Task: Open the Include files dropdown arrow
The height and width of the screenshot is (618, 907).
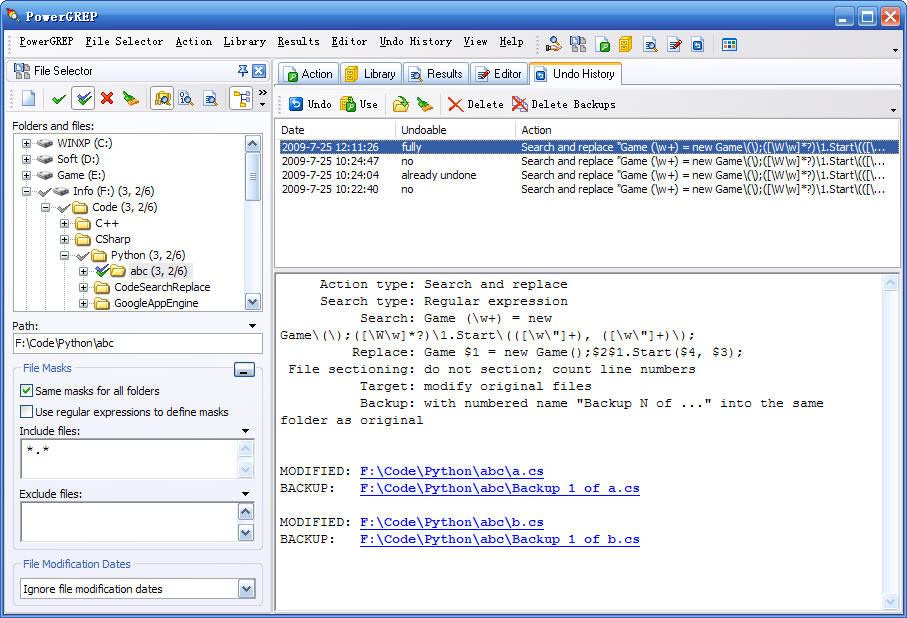Action: pos(246,431)
